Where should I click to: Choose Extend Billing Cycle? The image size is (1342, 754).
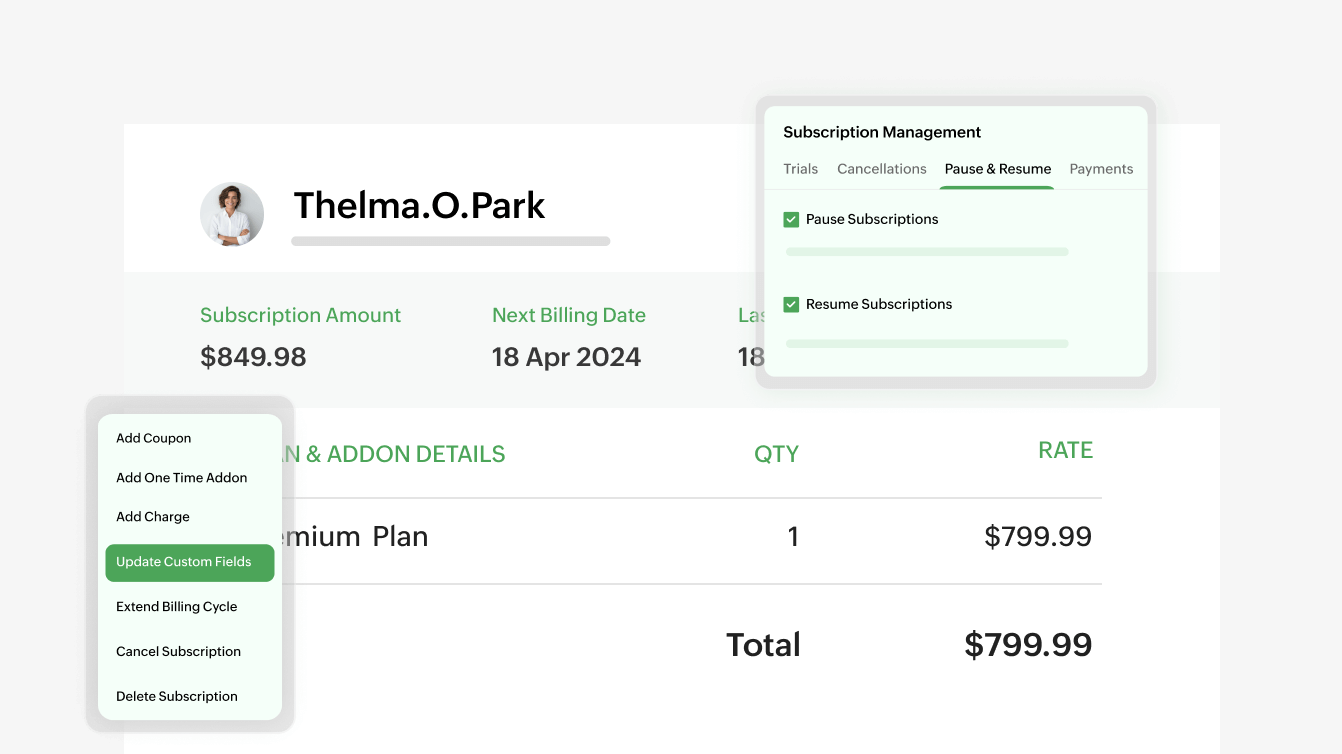pyautogui.click(x=177, y=607)
